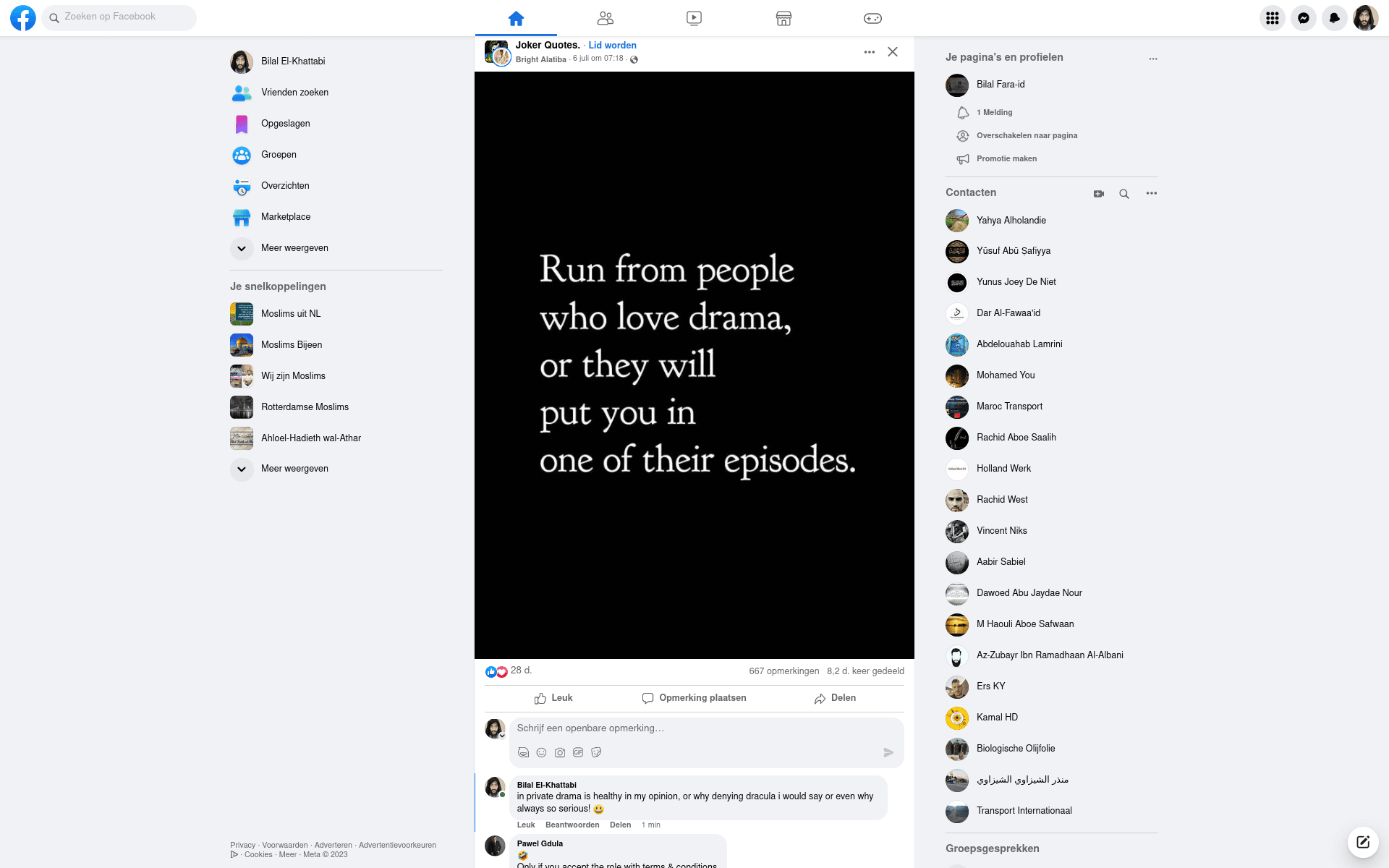Open the Wij zijn Moslims shortcut
Viewport: 1389px width, 868px height.
point(336,376)
